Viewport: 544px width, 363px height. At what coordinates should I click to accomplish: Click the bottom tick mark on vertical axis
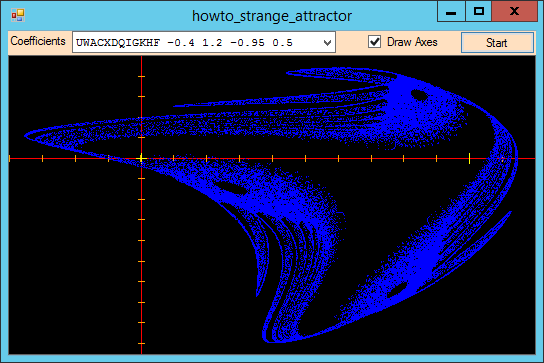[141, 344]
